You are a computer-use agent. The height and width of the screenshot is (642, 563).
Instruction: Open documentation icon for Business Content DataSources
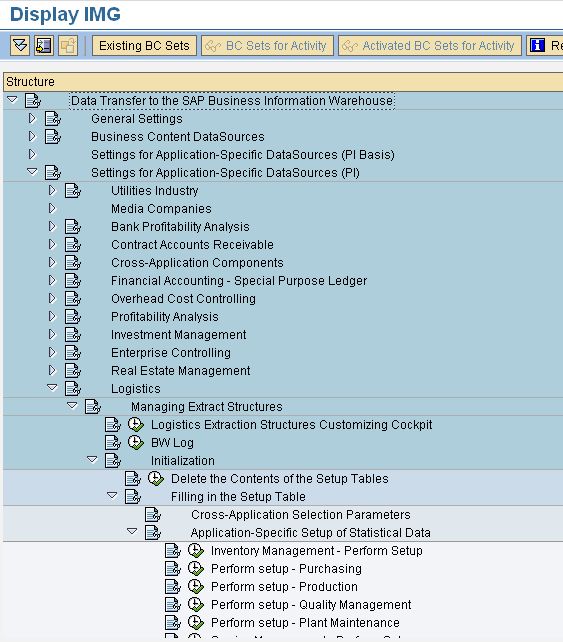(x=53, y=137)
